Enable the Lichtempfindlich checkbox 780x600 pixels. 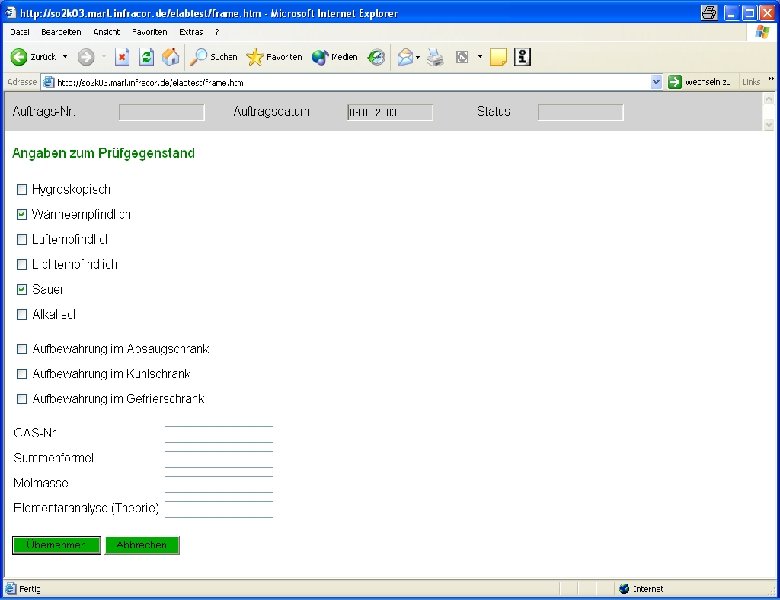tap(22, 264)
